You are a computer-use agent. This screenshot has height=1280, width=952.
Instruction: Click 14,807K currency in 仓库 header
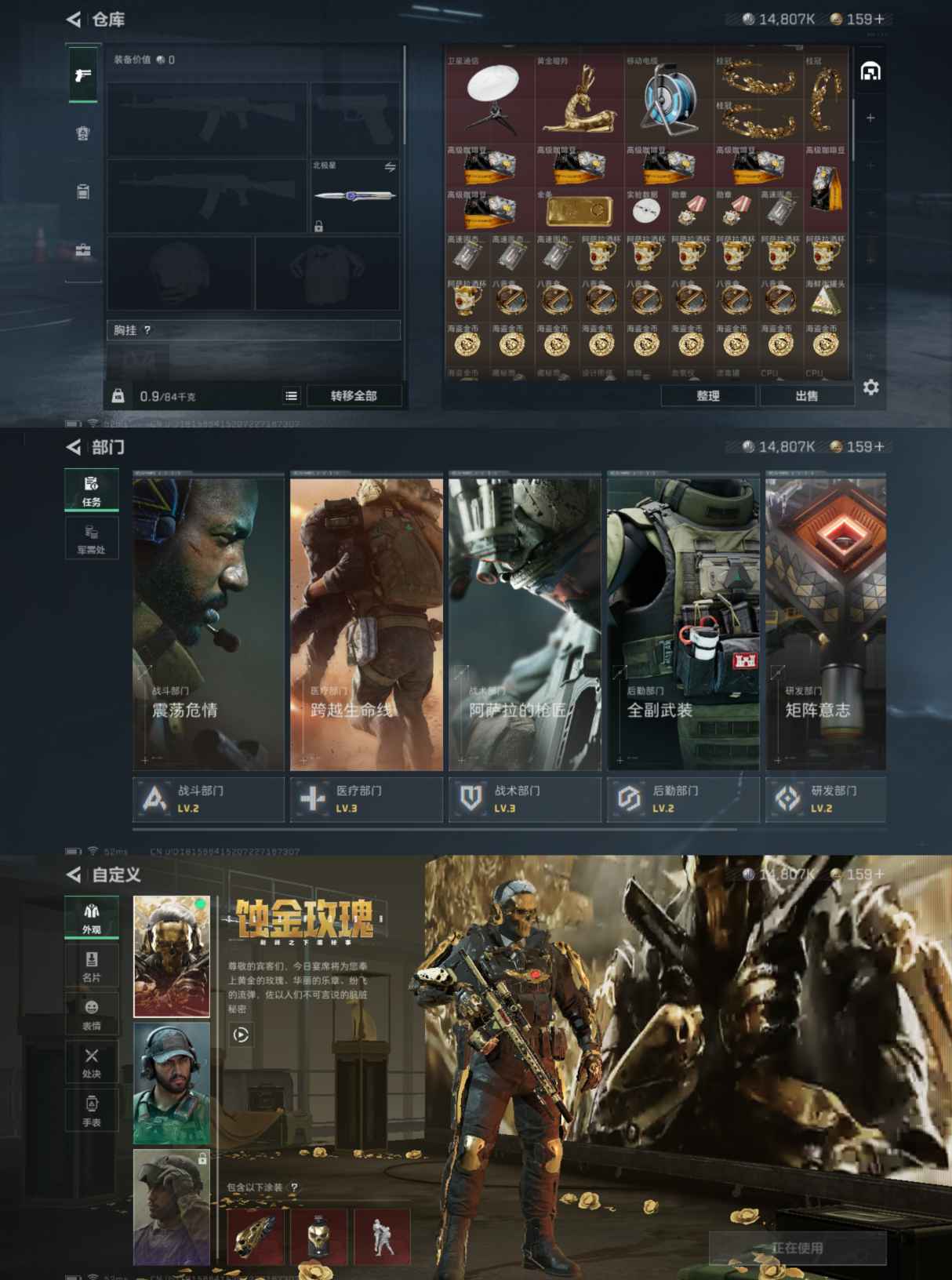tap(779, 19)
